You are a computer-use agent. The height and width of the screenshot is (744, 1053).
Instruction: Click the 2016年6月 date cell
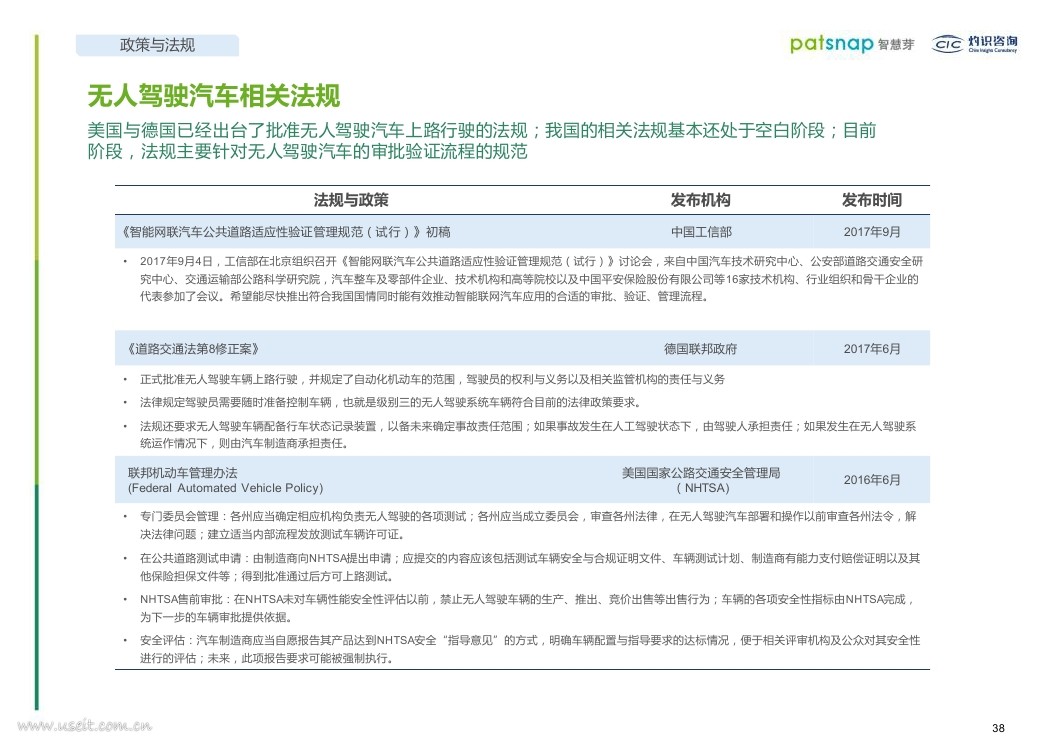(872, 479)
